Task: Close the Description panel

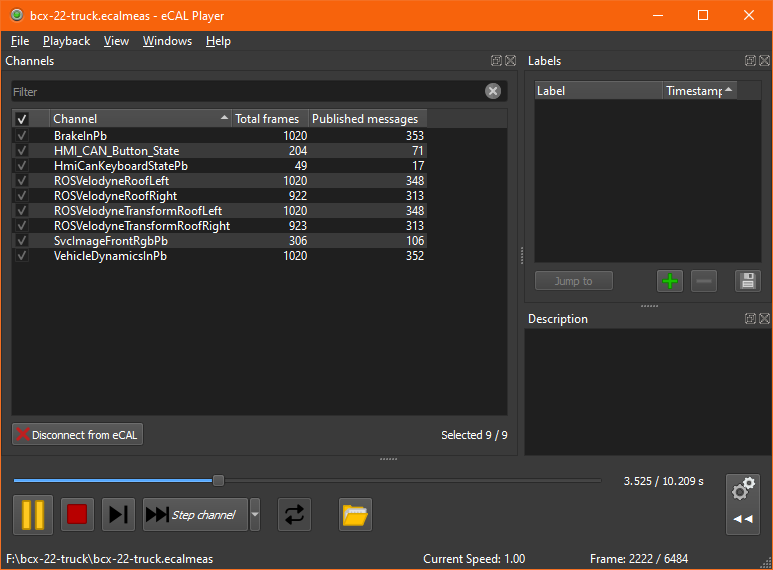Action: pos(765,319)
